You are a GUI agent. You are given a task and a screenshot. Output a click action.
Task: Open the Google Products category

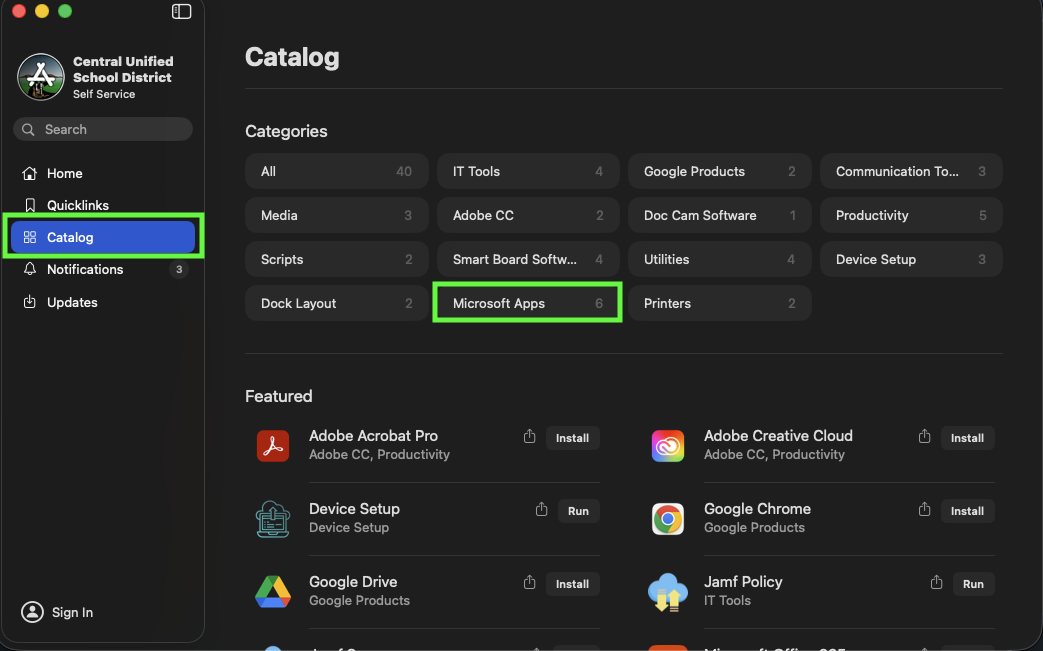pyautogui.click(x=720, y=172)
